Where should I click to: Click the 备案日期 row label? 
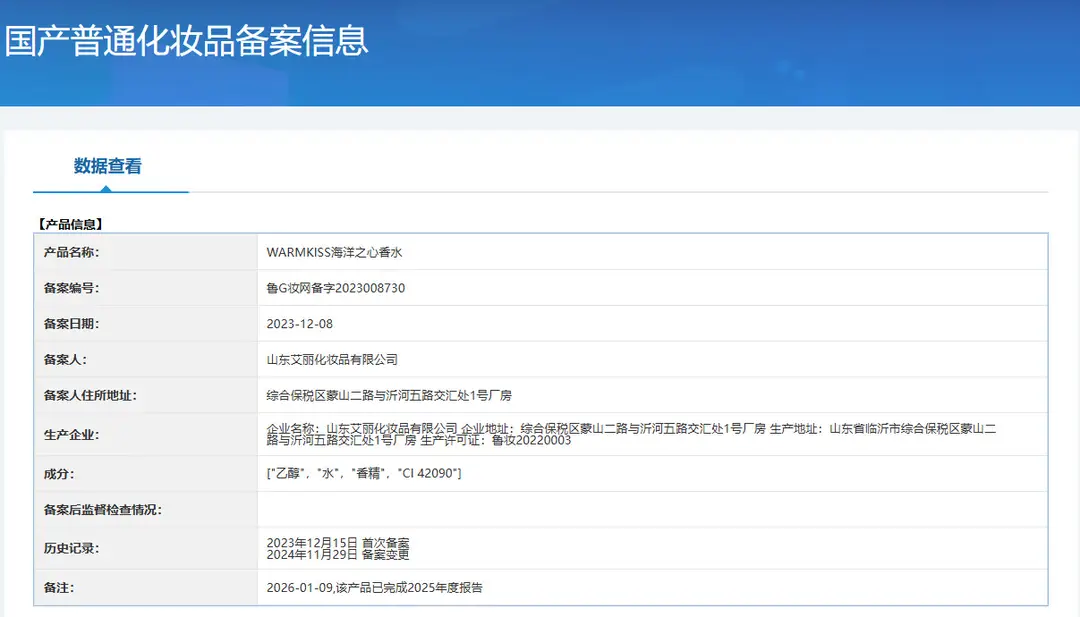[x=72, y=324]
